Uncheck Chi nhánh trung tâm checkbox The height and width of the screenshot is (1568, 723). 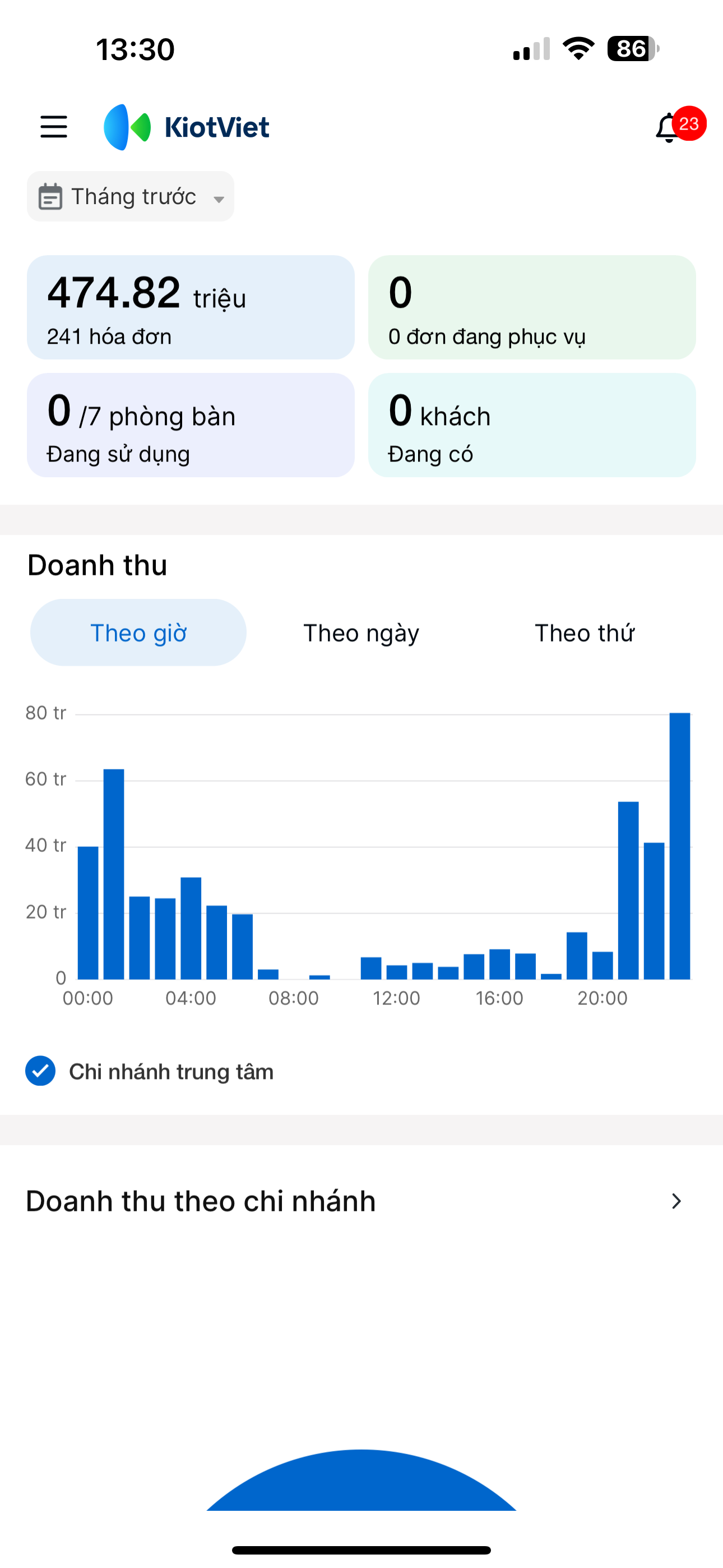click(41, 1071)
